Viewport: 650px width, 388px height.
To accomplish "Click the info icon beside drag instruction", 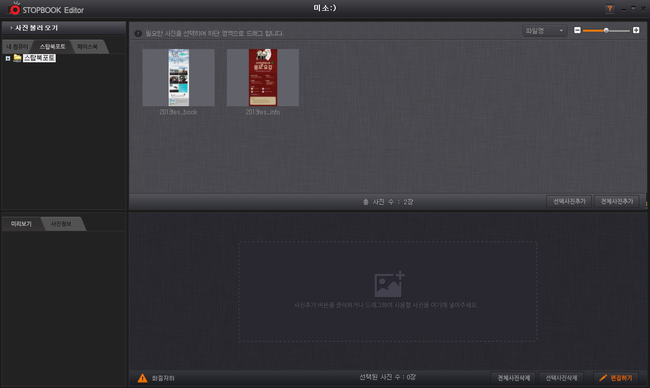I will point(138,34).
